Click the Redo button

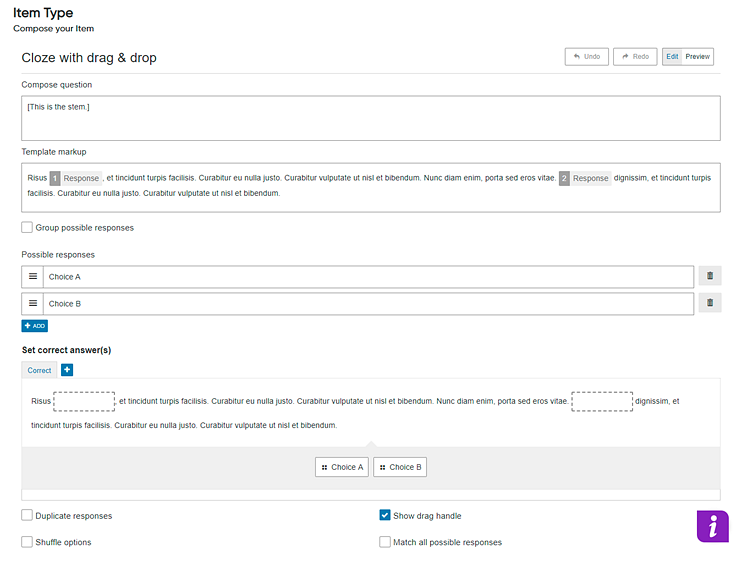(x=635, y=57)
